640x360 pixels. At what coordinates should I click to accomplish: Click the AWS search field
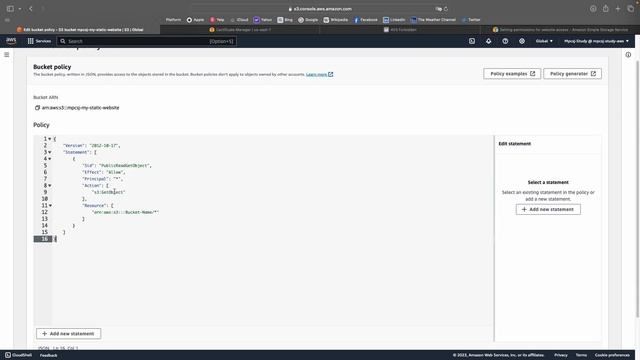coord(147,41)
